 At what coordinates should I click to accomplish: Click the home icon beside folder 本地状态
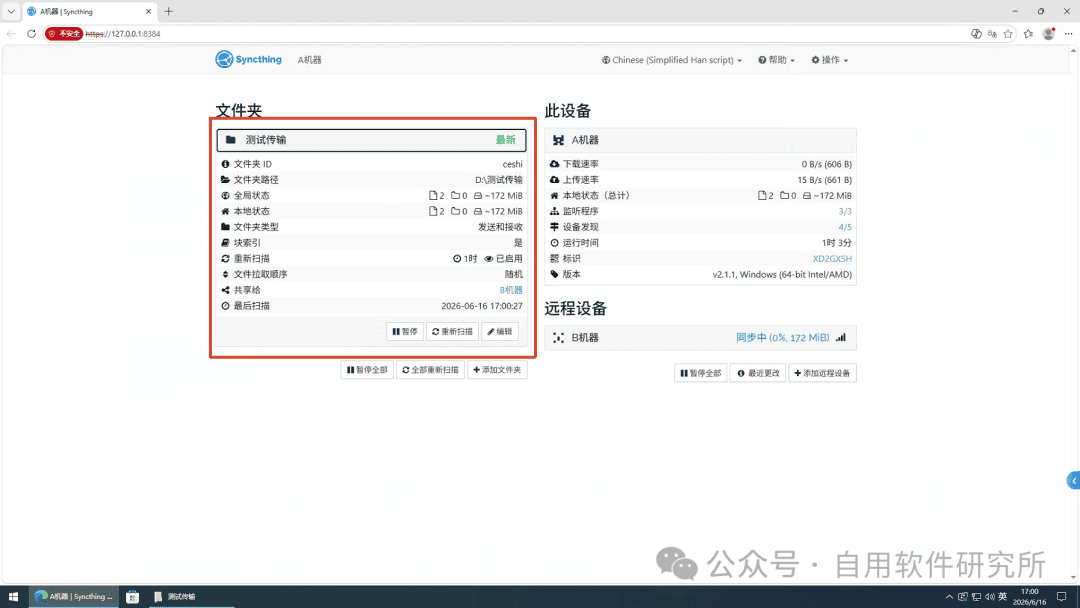coord(225,211)
